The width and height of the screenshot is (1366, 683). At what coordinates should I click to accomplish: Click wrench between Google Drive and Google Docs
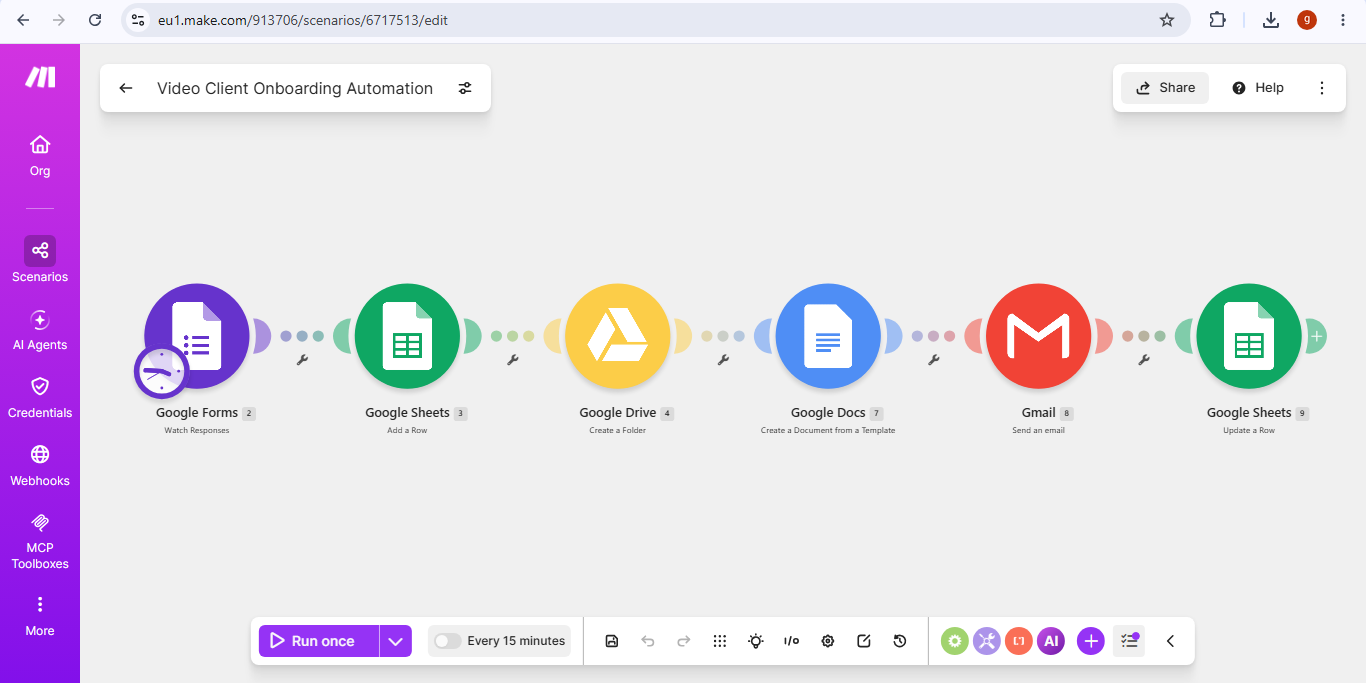coord(723,359)
